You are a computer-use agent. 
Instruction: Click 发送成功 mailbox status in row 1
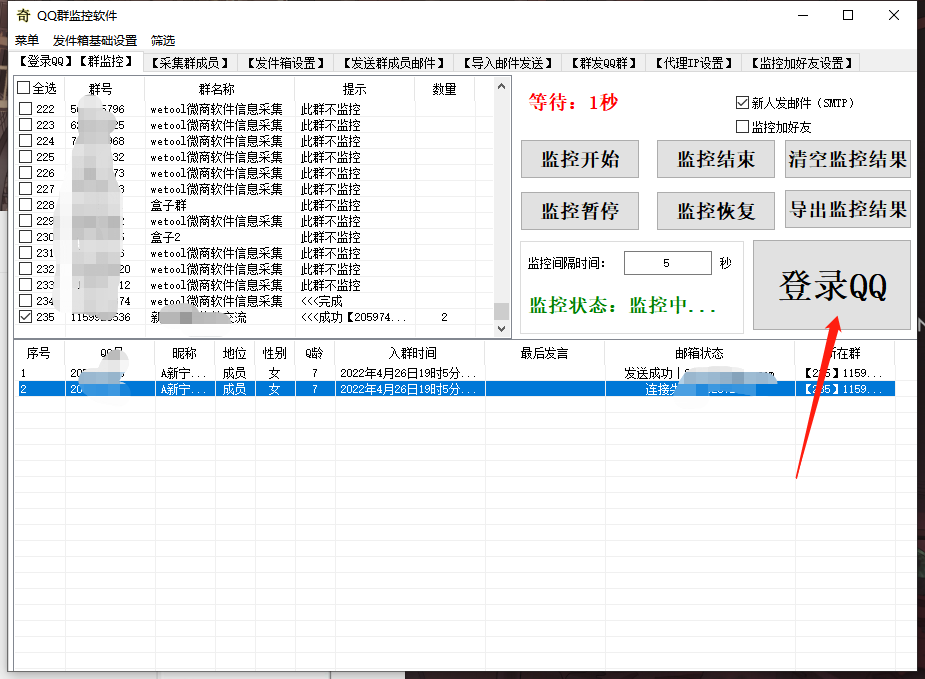pos(648,373)
